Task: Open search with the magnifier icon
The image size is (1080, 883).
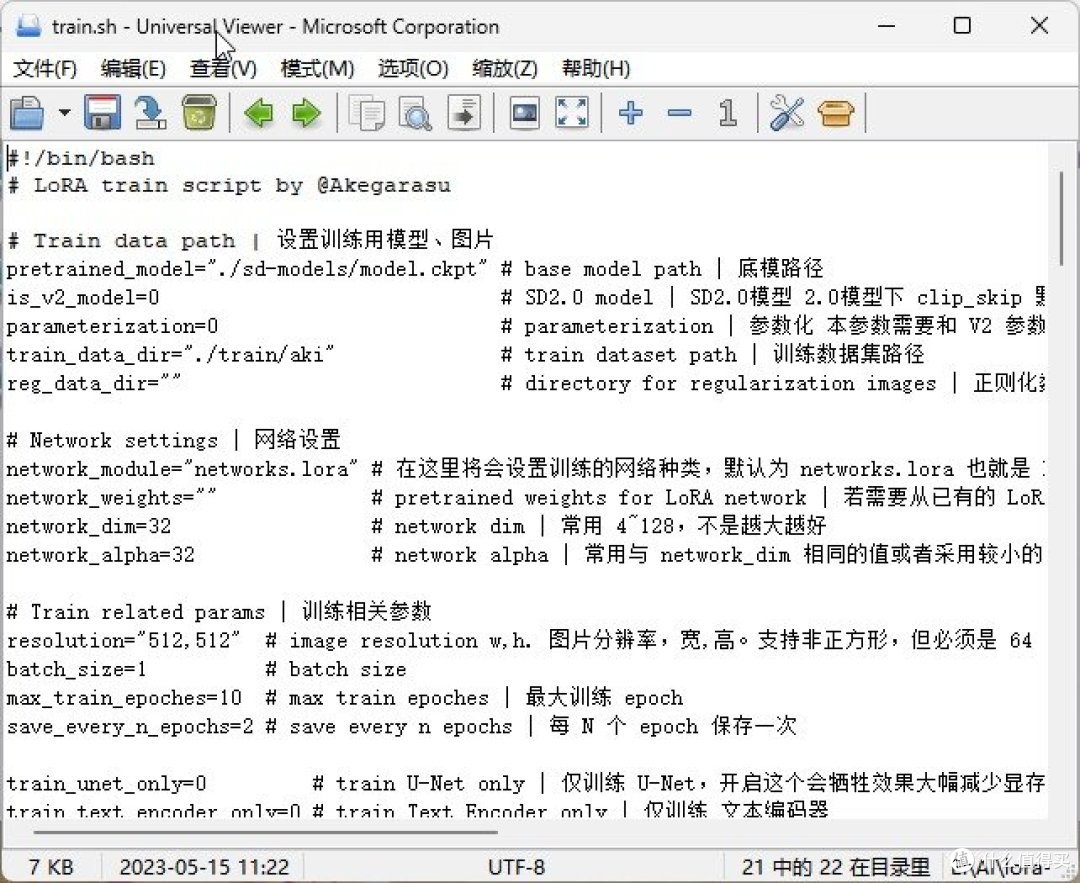Action: 415,113
